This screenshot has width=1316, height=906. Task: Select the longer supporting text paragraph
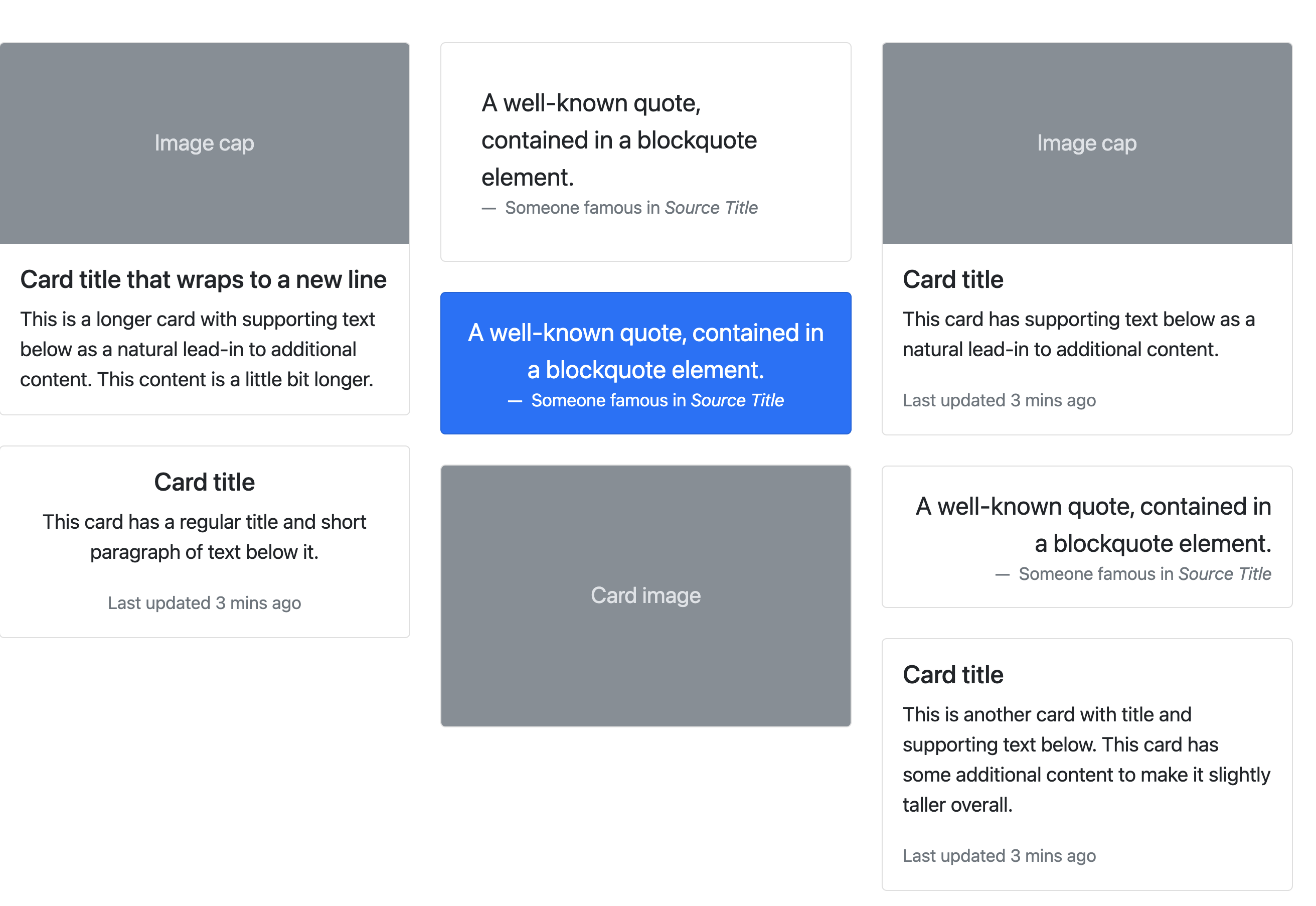198,349
